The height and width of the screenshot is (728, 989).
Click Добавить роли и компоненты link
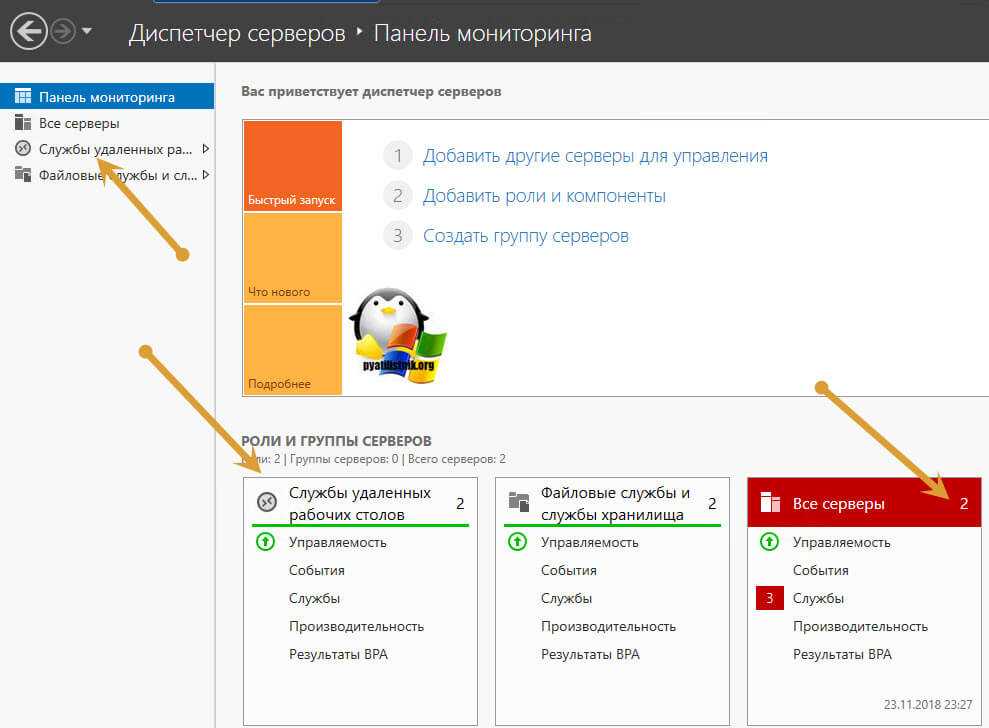point(544,196)
